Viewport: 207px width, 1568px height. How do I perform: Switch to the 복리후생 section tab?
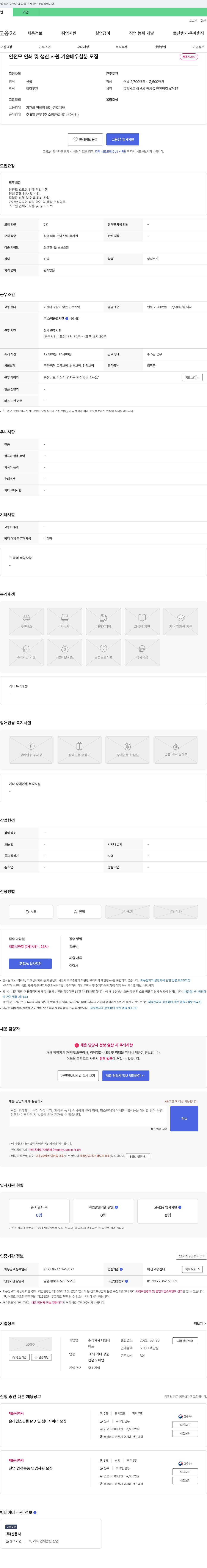pos(121,47)
